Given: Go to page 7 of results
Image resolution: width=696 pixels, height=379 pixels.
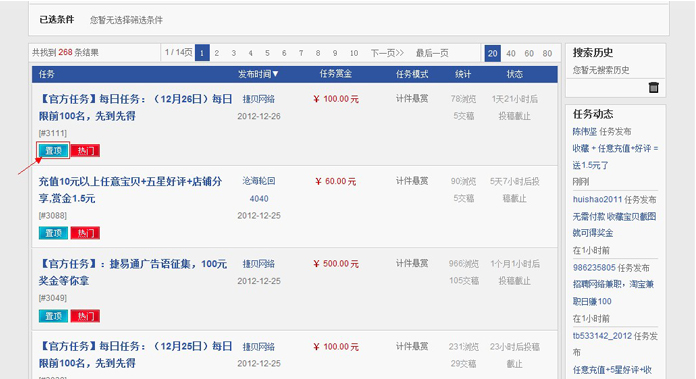Looking at the screenshot, I should pyautogui.click(x=301, y=53).
